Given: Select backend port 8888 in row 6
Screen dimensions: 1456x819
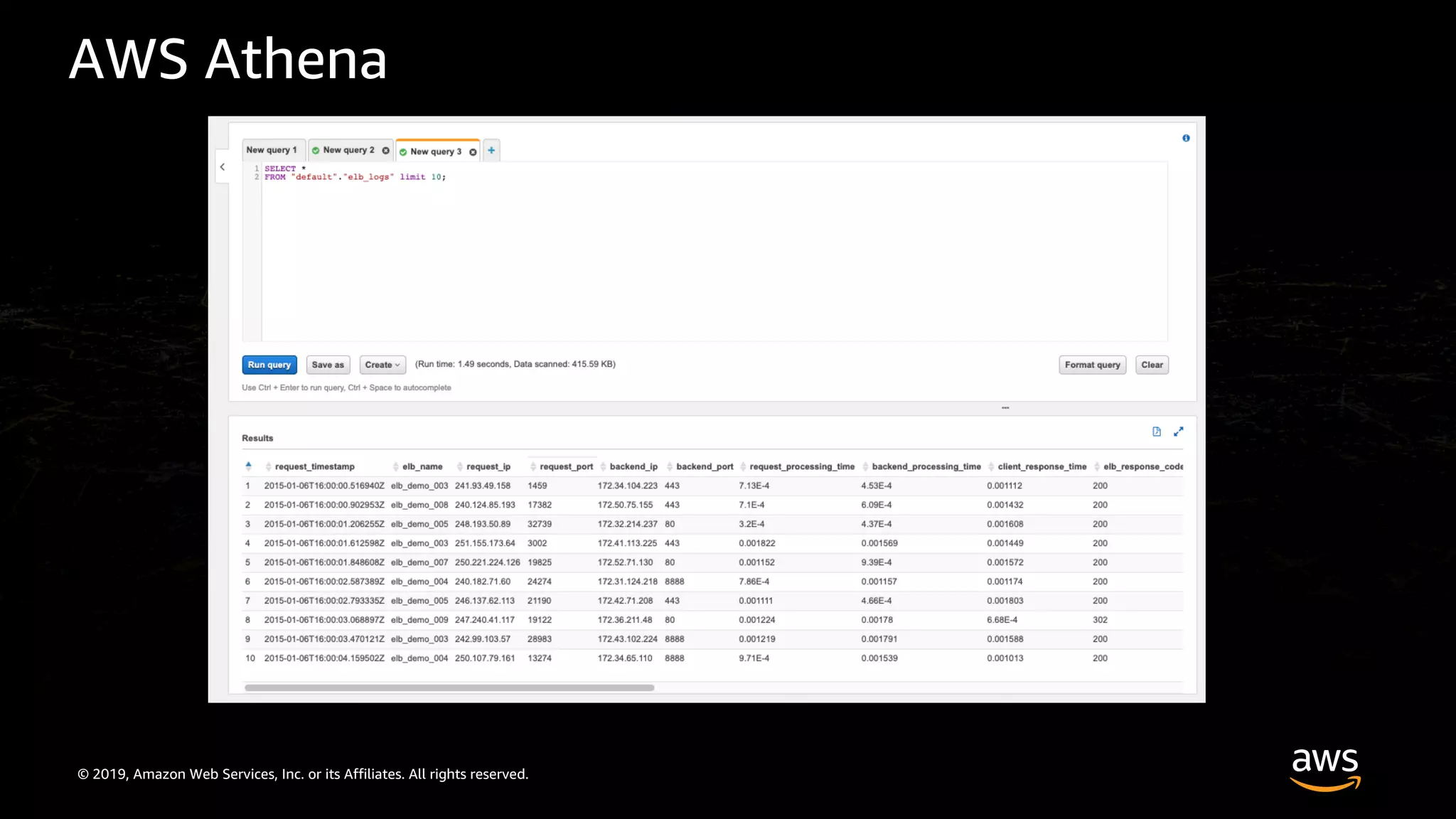Looking at the screenshot, I should click(x=675, y=582).
